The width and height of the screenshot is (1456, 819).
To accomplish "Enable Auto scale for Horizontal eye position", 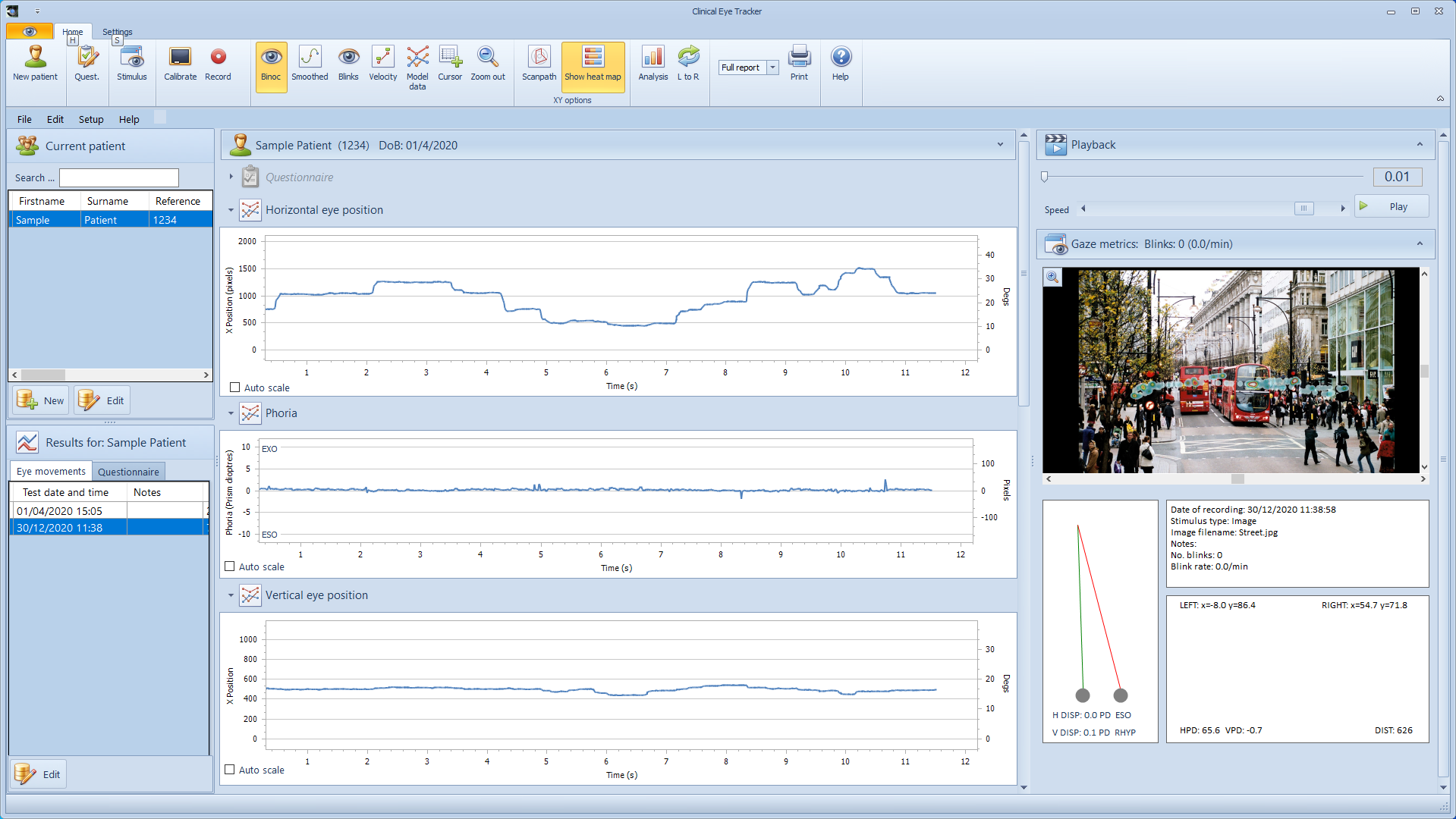I will pyautogui.click(x=235, y=388).
